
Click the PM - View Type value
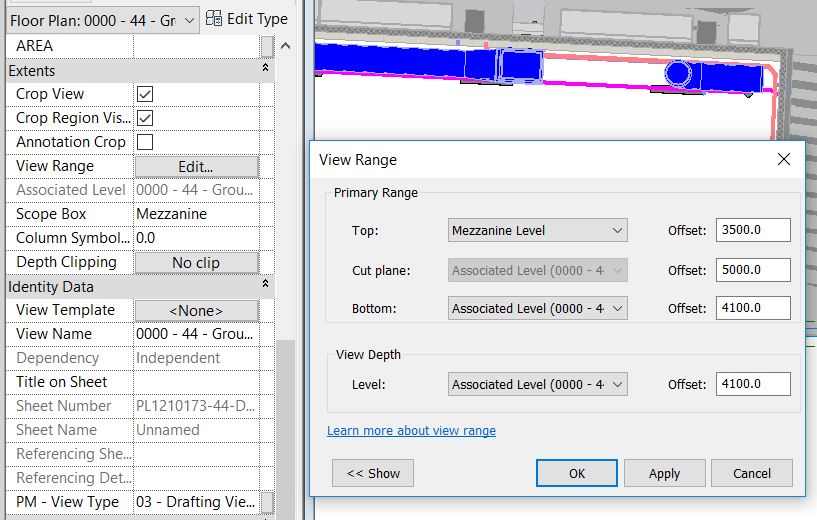click(196, 502)
